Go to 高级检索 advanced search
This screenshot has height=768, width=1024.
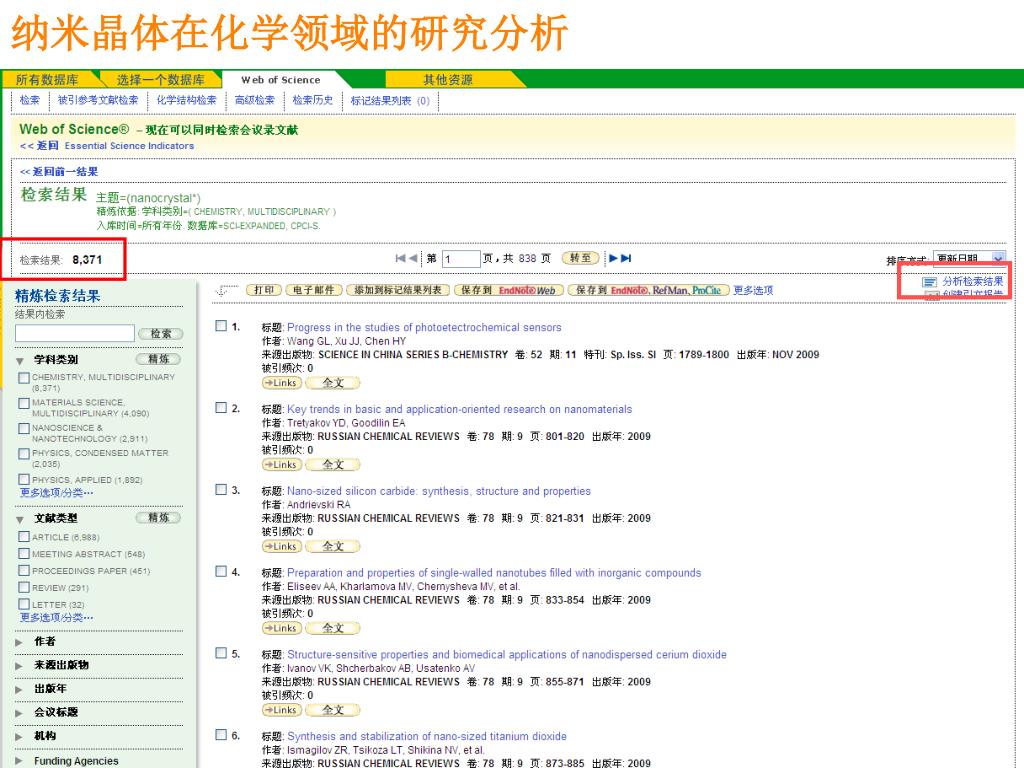(255, 101)
